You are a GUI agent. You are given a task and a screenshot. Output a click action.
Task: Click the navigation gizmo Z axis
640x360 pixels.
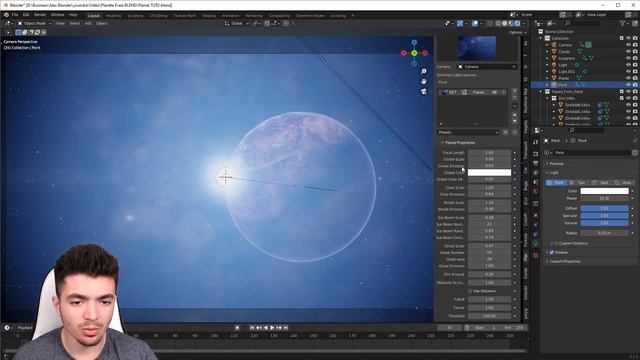(414, 42)
